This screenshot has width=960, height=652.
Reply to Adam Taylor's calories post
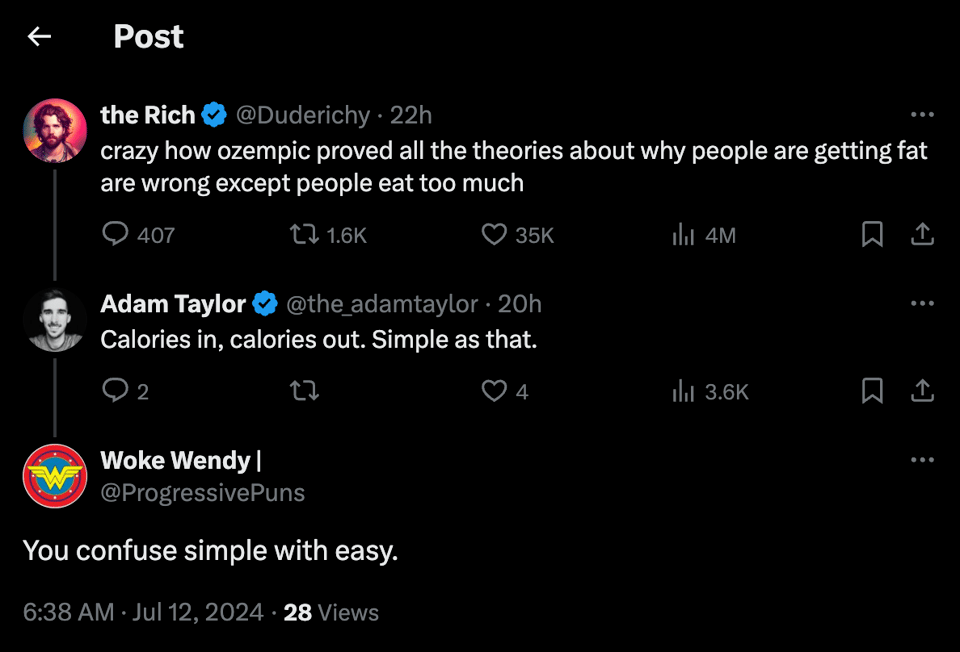pyautogui.click(x=117, y=390)
